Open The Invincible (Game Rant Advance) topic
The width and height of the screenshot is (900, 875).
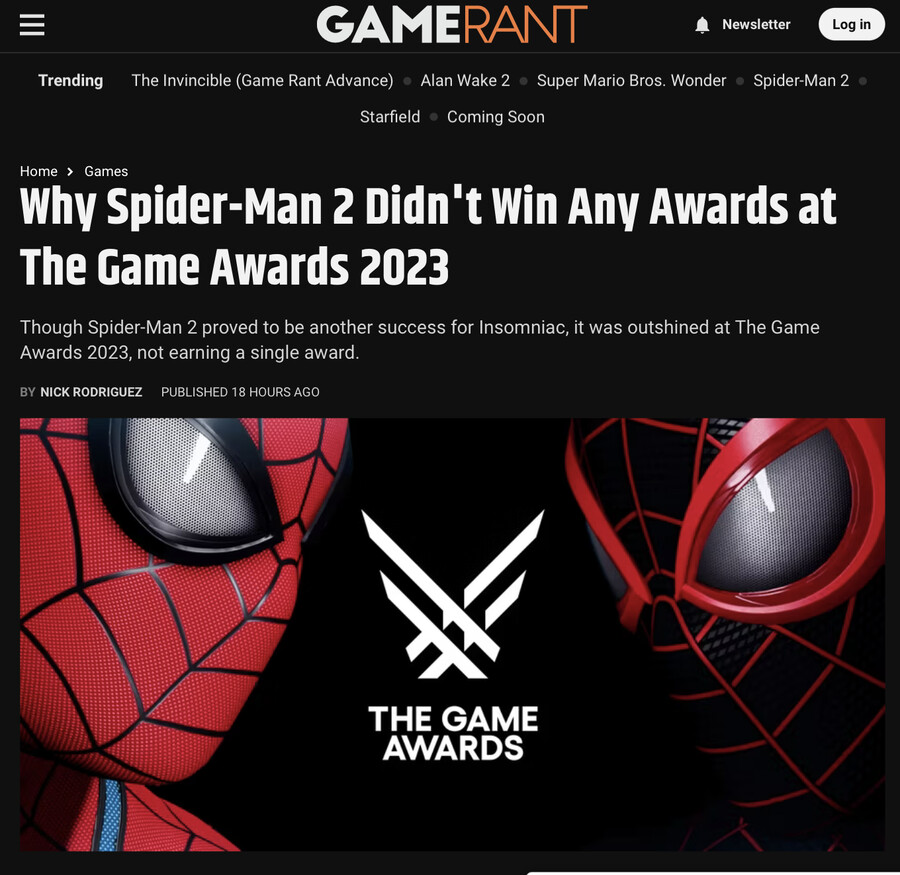click(262, 80)
